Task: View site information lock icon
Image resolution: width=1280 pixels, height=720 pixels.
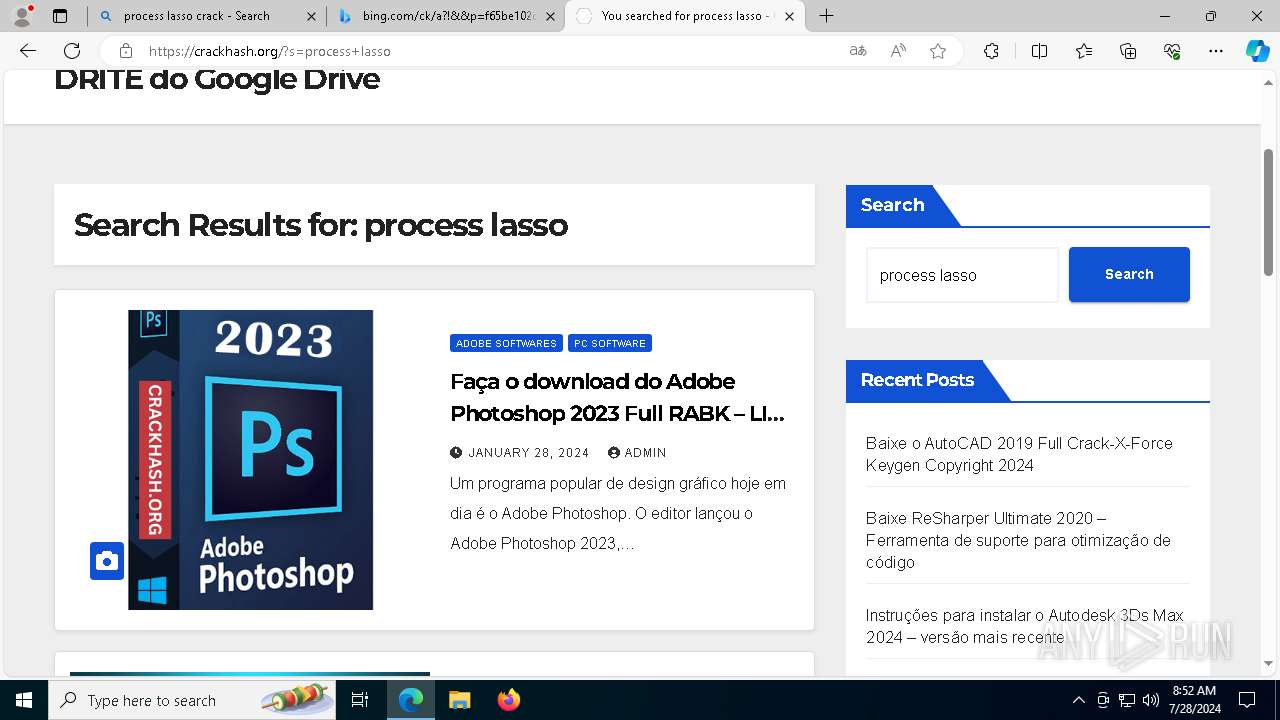Action: click(125, 51)
